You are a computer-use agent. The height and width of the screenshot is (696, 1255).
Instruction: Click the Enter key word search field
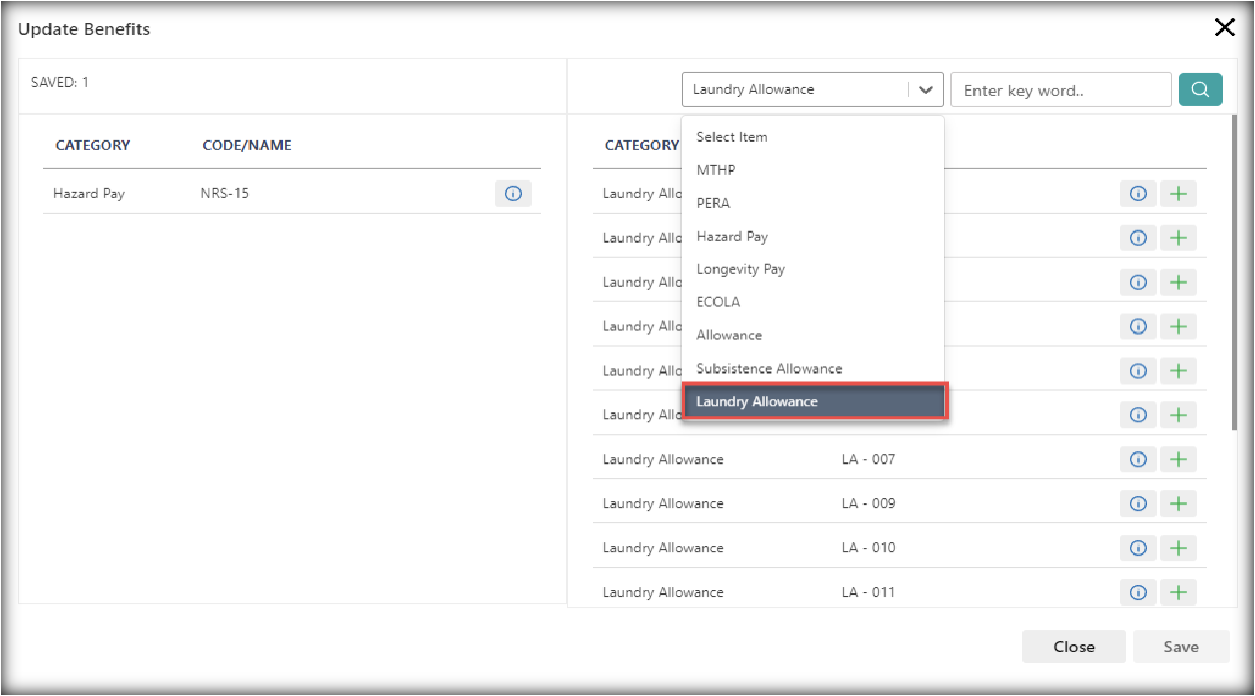[1060, 90]
